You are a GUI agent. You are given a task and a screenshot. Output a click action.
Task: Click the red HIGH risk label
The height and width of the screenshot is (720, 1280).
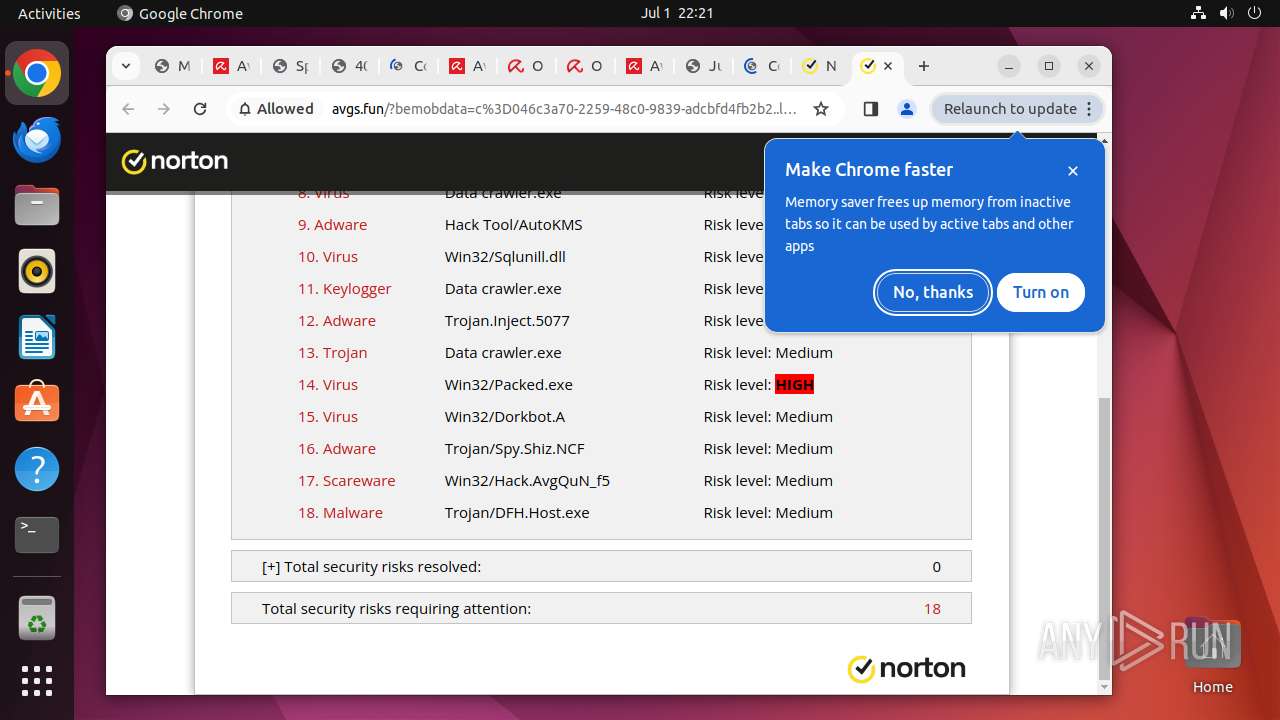tap(795, 384)
